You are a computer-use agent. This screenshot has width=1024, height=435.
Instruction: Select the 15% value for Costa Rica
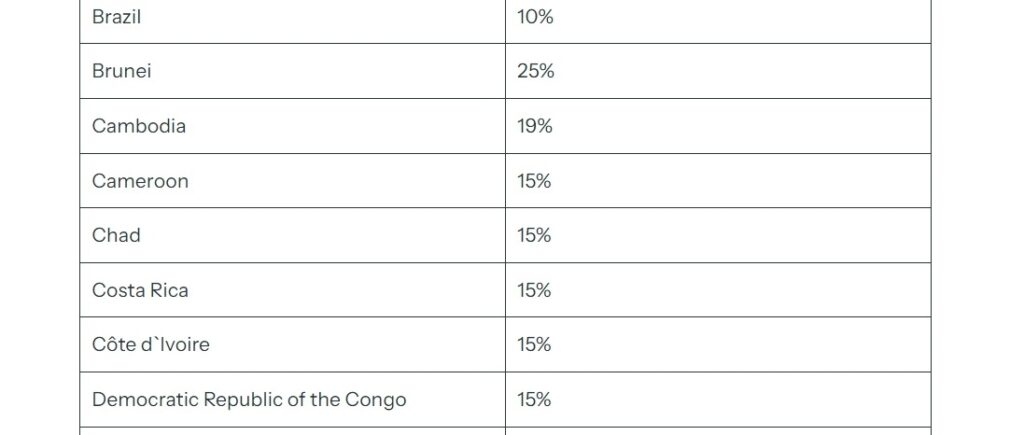click(x=534, y=290)
